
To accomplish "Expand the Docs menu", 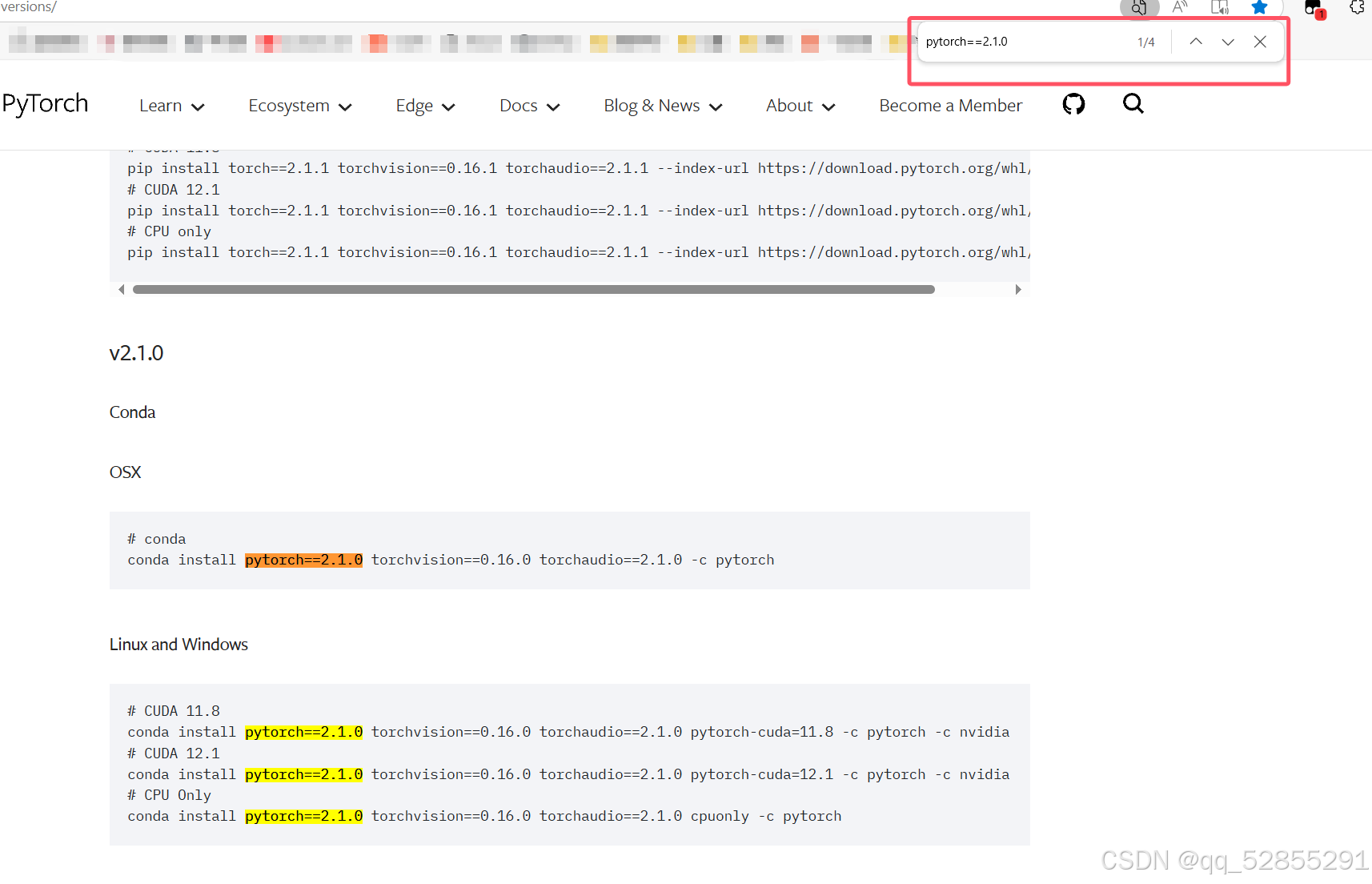I will click(x=529, y=106).
